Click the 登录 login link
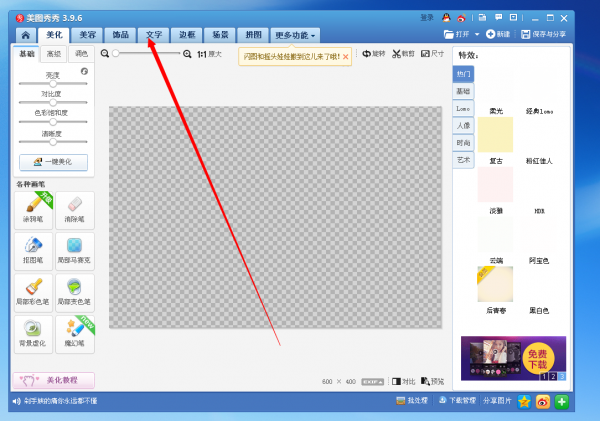600x421 pixels. [x=427, y=18]
